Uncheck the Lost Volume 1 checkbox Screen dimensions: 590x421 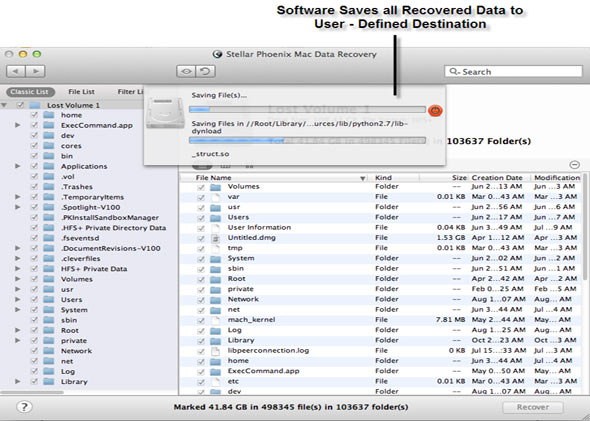[20, 105]
